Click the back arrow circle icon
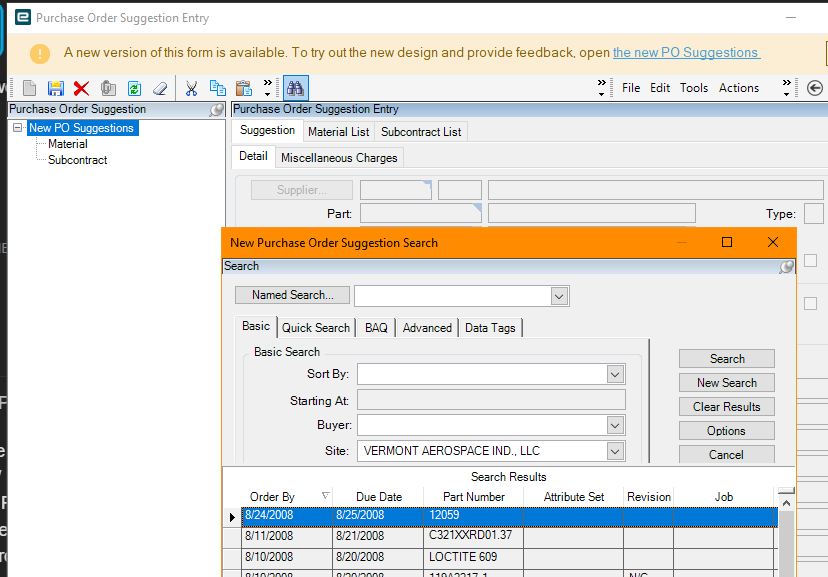The height and width of the screenshot is (577, 828). [x=814, y=88]
